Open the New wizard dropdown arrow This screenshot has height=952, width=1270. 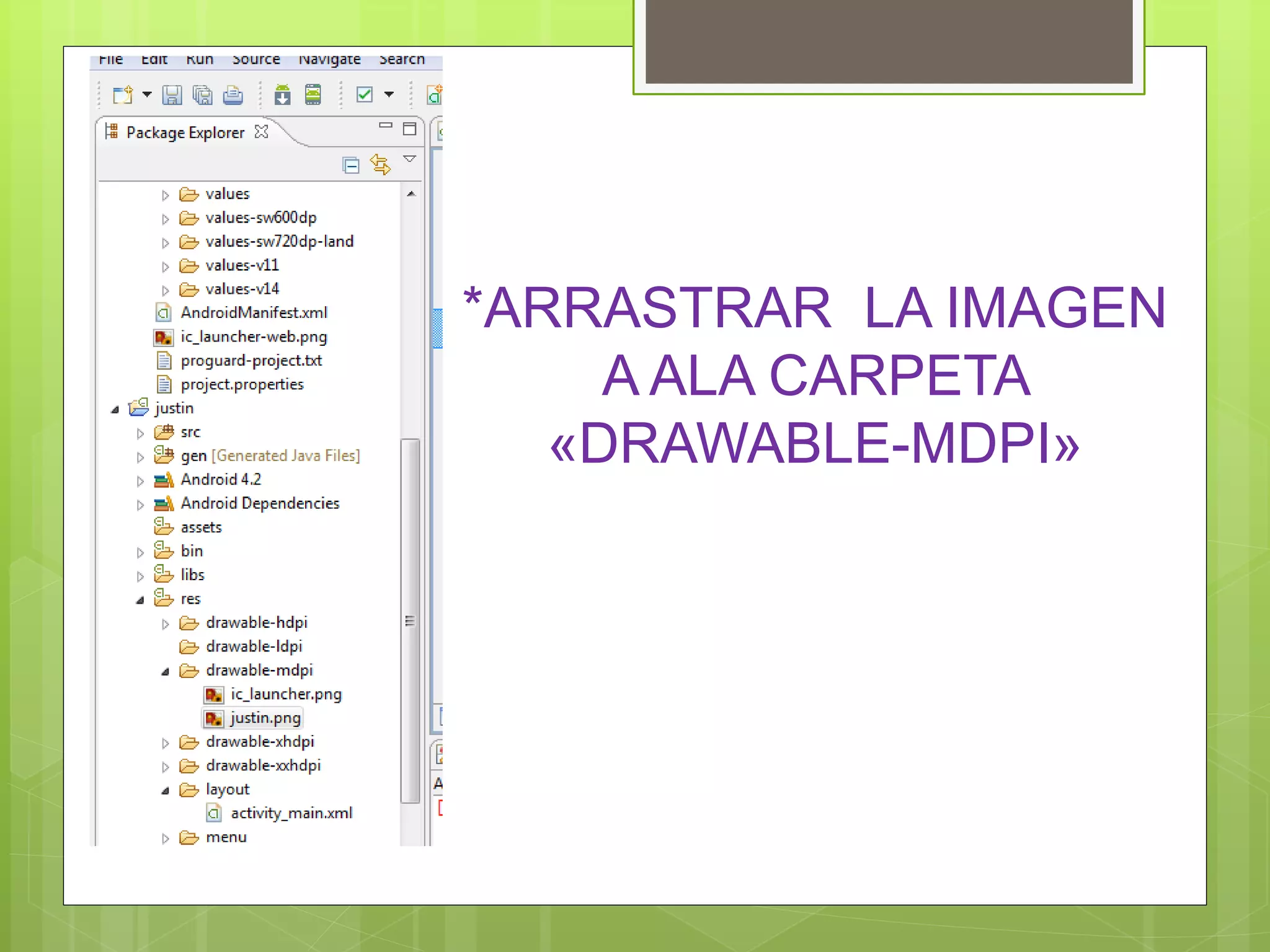pyautogui.click(x=147, y=95)
